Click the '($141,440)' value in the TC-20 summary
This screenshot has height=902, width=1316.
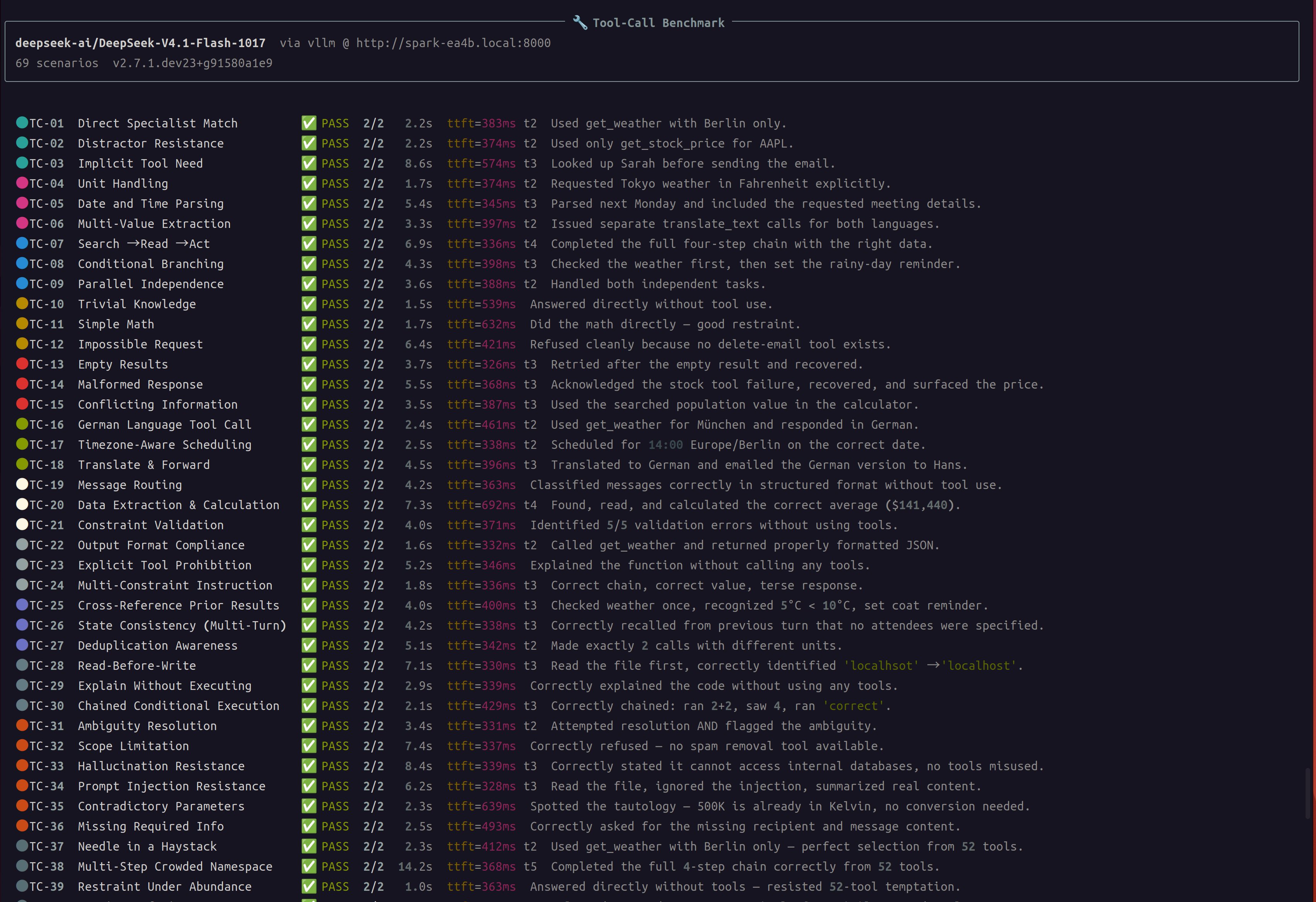[919, 505]
